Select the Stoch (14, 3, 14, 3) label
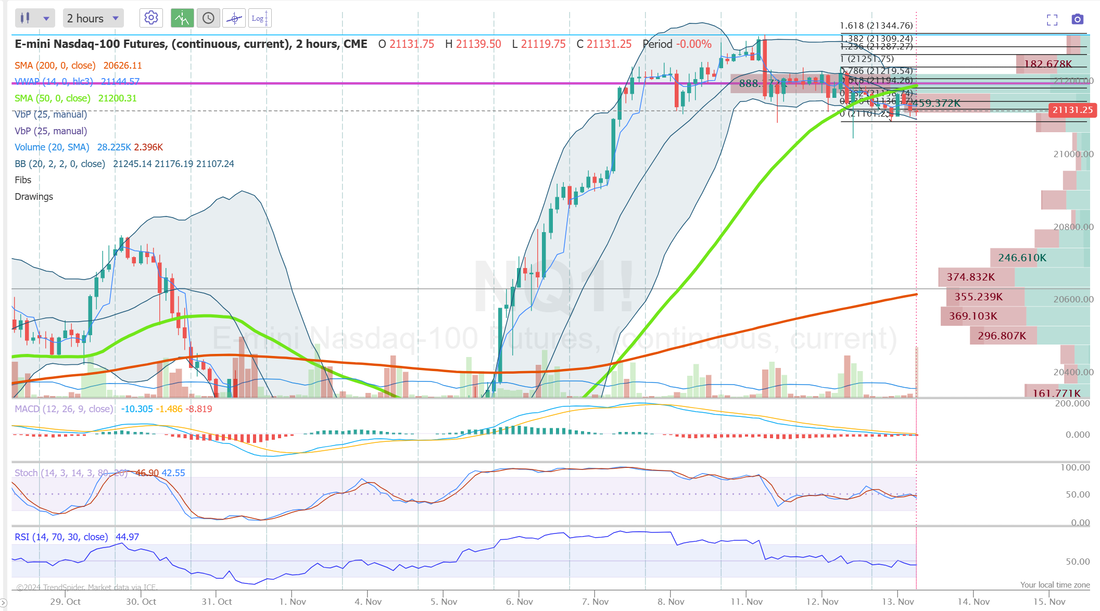 (71, 473)
